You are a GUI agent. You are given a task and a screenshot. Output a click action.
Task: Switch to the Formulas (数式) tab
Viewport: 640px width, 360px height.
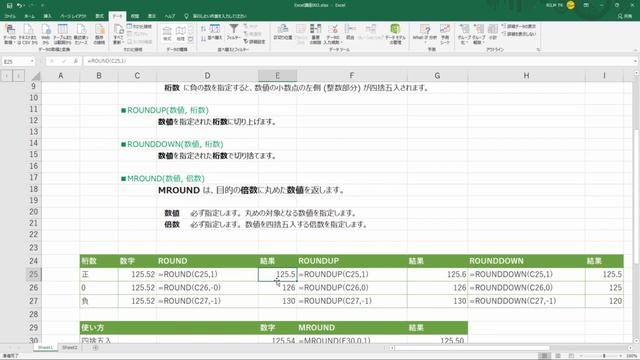click(x=99, y=16)
